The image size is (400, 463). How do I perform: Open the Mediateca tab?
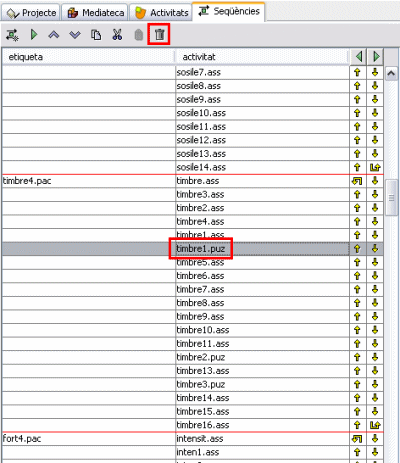95,13
